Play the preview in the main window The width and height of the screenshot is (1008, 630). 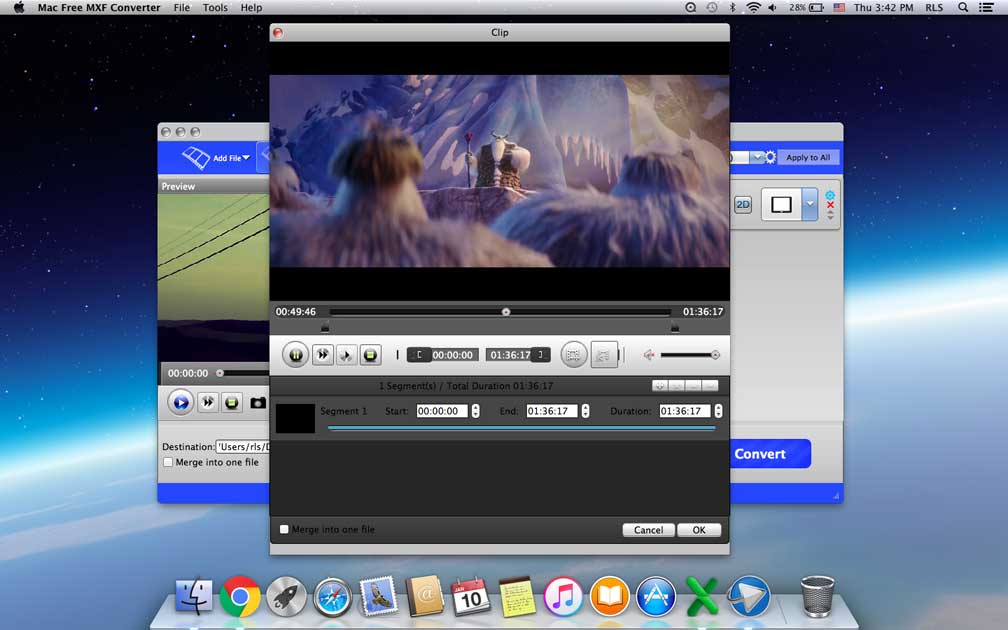click(181, 402)
